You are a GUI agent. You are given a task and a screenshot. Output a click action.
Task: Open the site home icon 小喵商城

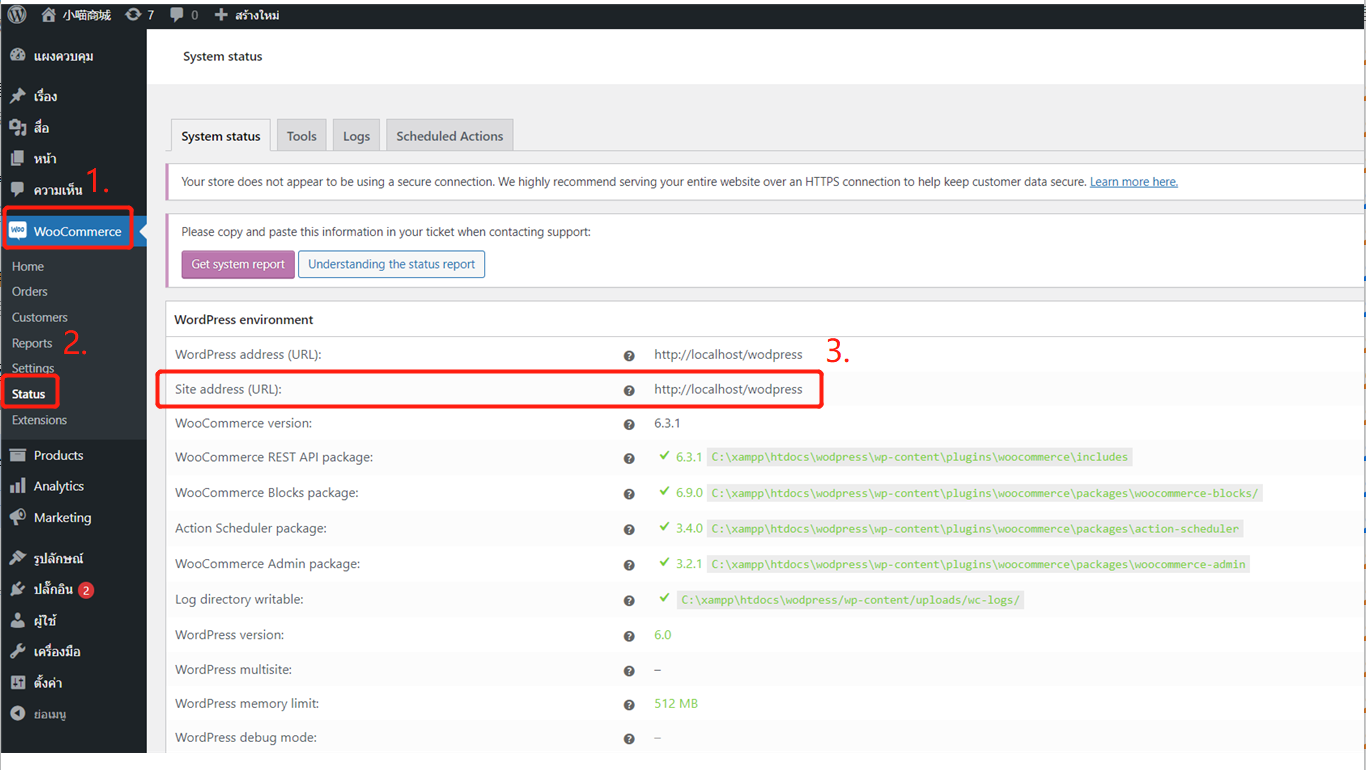[x=48, y=15]
